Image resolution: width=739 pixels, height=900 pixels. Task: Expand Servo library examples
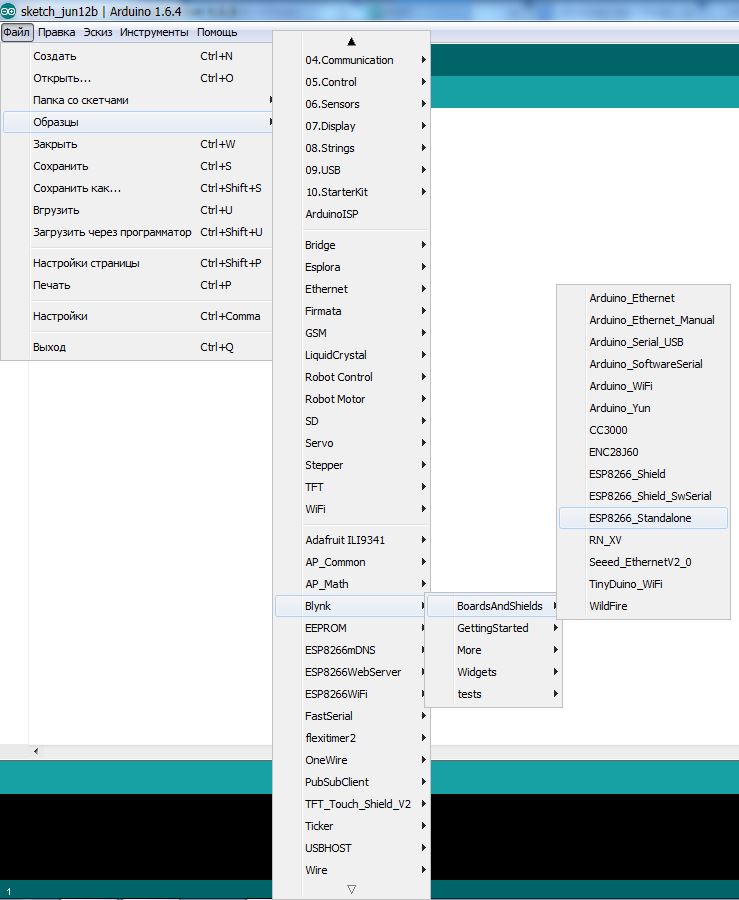[352, 443]
